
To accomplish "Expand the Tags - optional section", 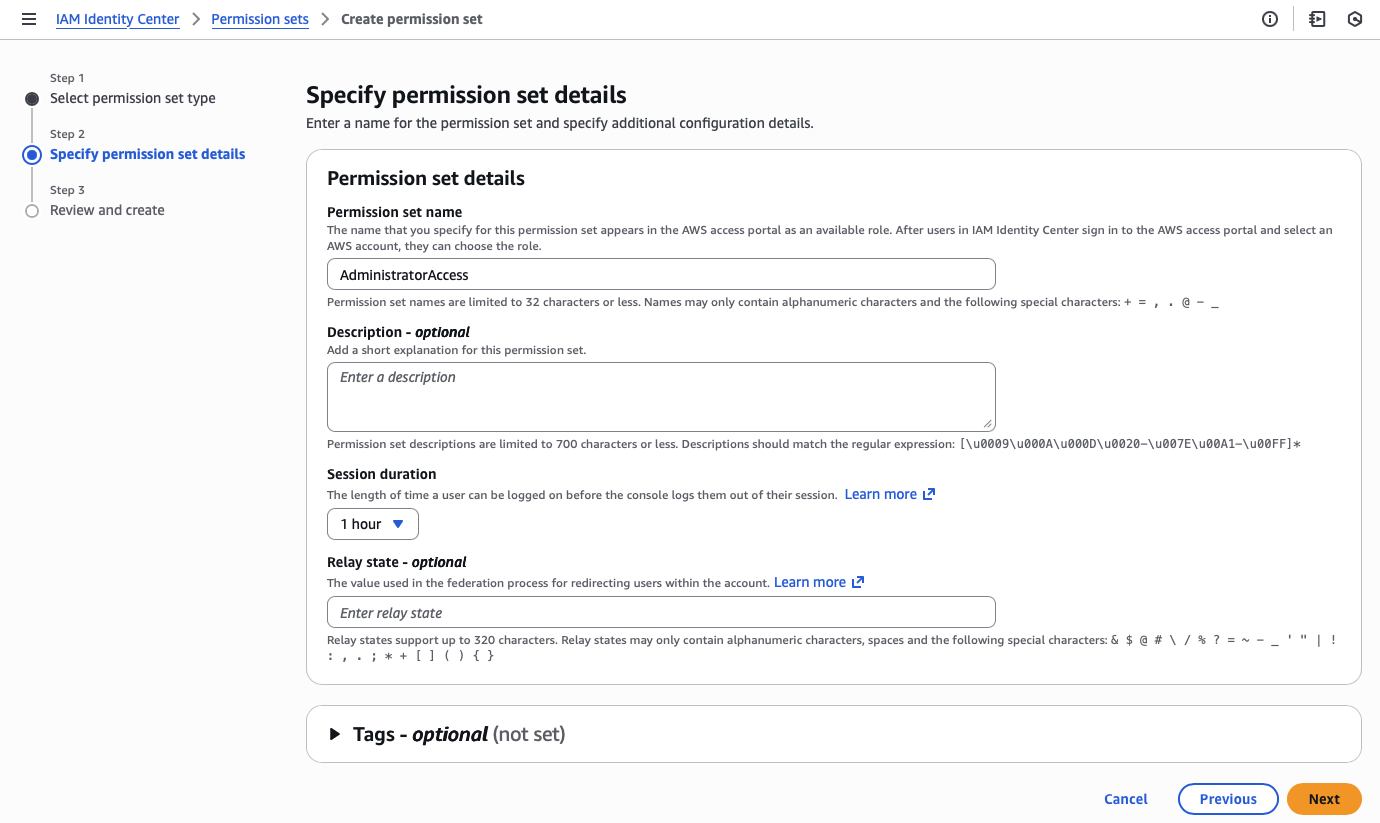I will click(335, 733).
